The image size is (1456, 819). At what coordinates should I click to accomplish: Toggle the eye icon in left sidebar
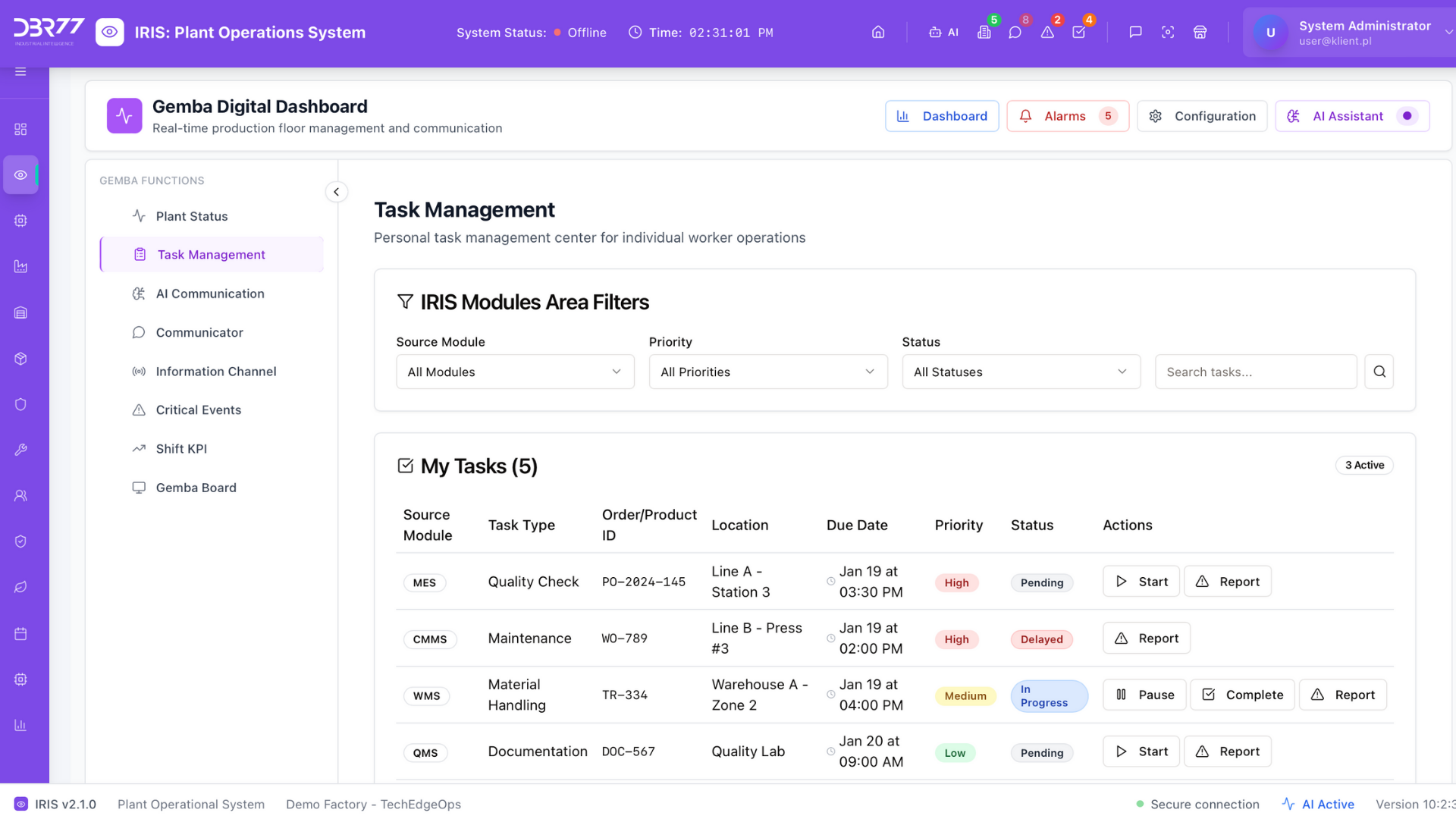20,175
